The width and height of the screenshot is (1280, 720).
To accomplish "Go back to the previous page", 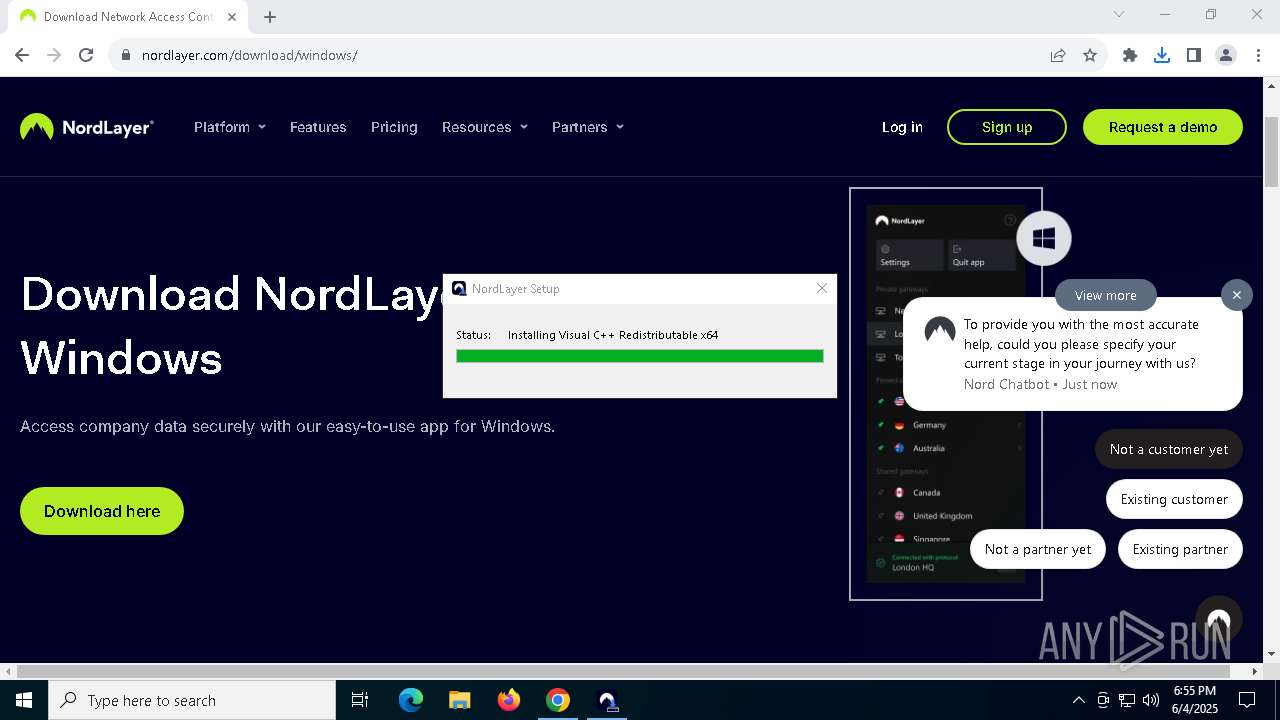I will pyautogui.click(x=22, y=55).
